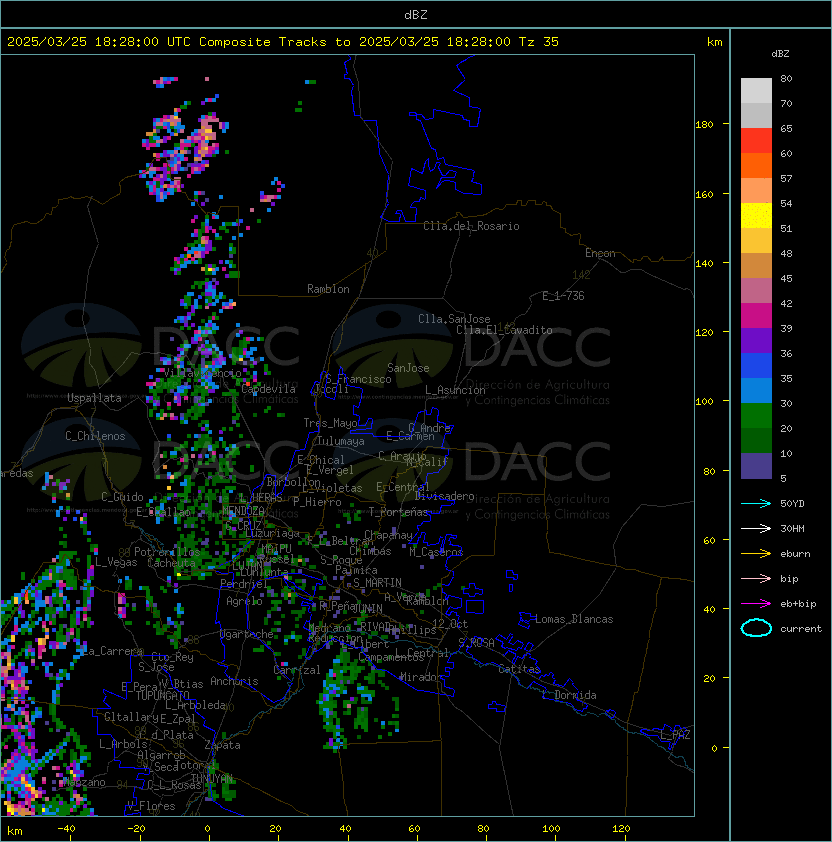Image resolution: width=832 pixels, height=842 pixels.
Task: Click the 'L_PAZ' place label
Action: click(675, 735)
